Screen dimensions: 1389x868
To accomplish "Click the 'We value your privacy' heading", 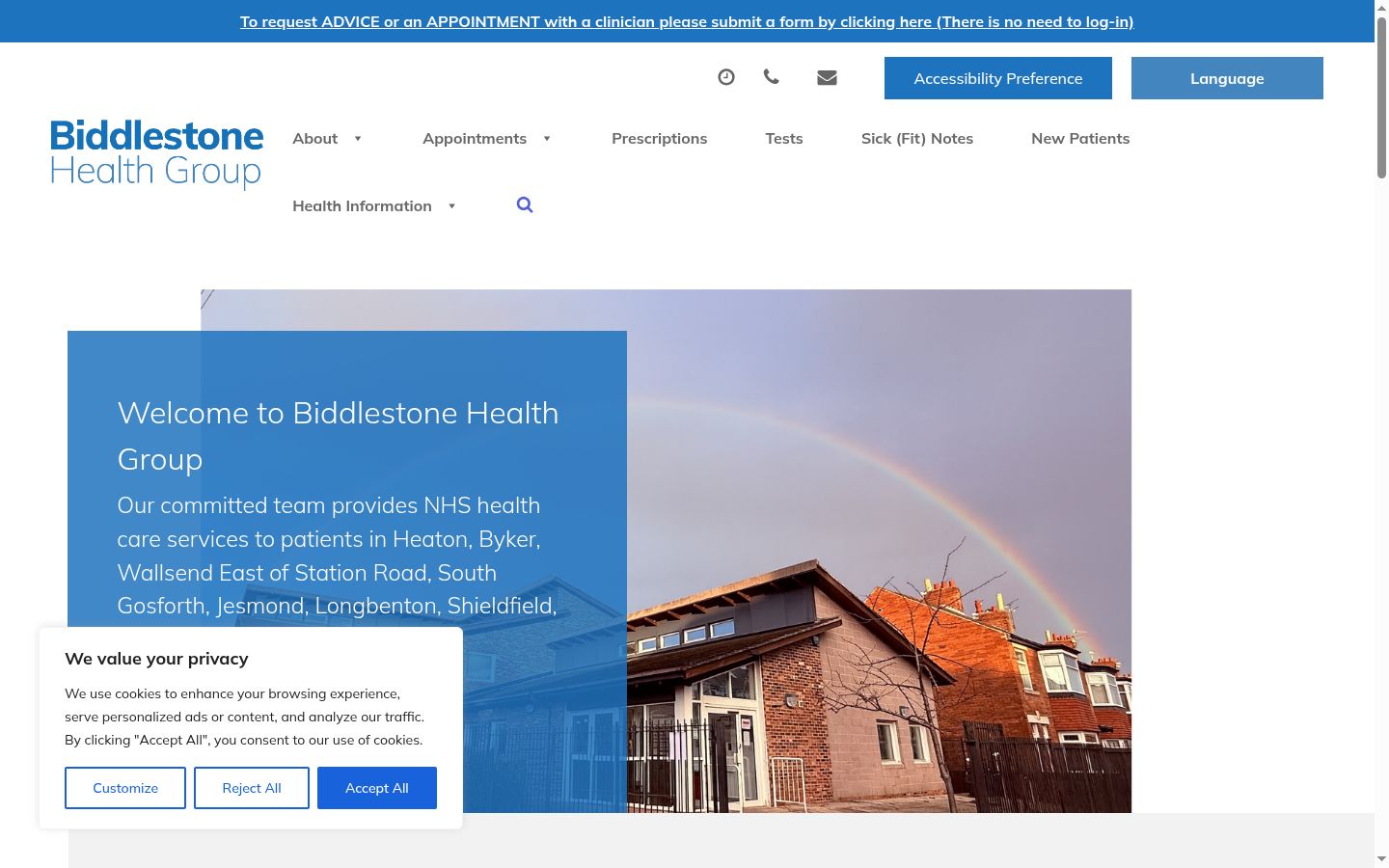I will click(x=156, y=659).
